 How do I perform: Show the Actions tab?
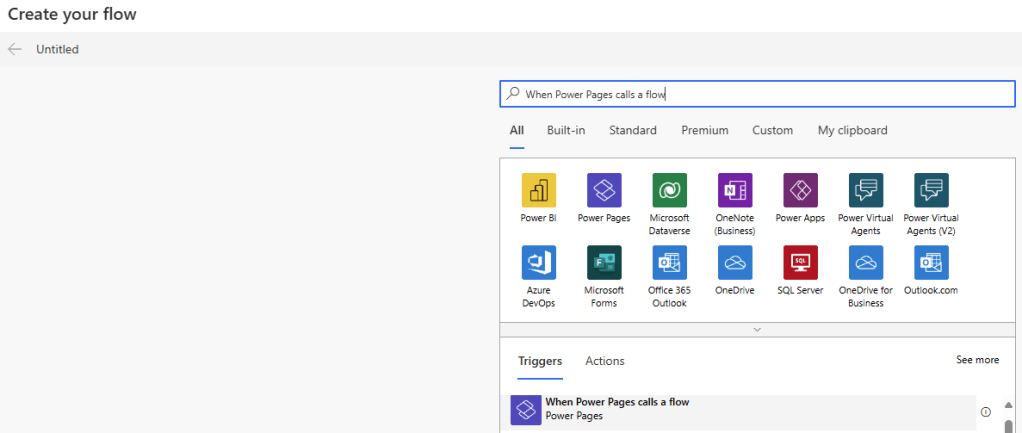tap(605, 361)
